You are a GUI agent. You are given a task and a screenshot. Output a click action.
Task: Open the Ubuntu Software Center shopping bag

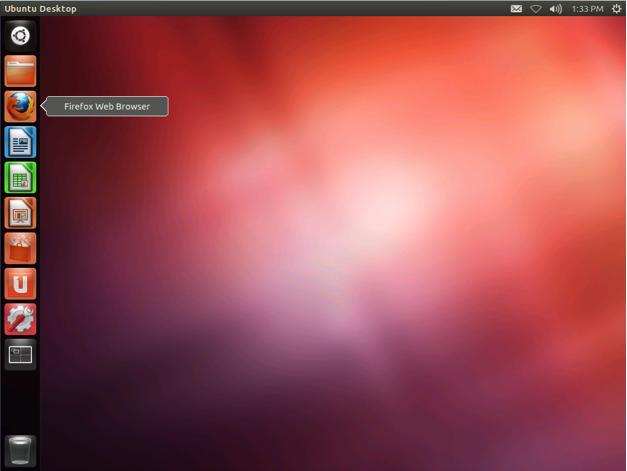pyautogui.click(x=20, y=248)
